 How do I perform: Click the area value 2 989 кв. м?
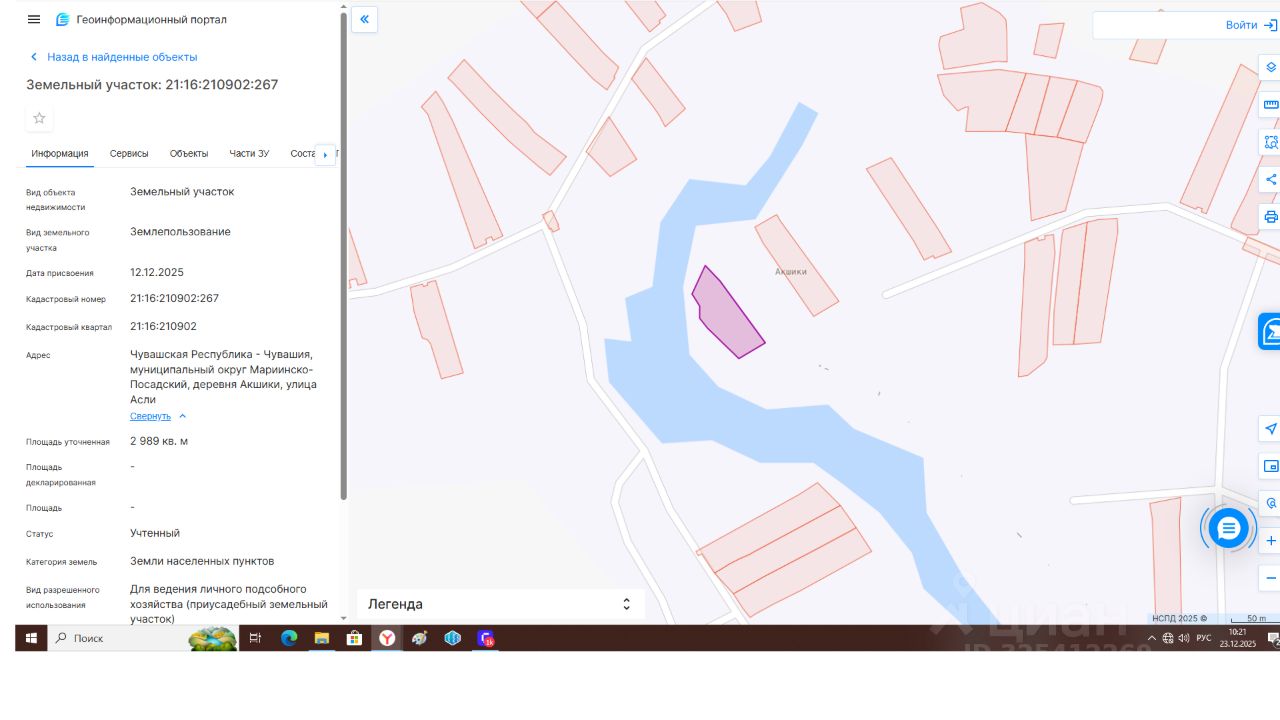pyautogui.click(x=159, y=441)
